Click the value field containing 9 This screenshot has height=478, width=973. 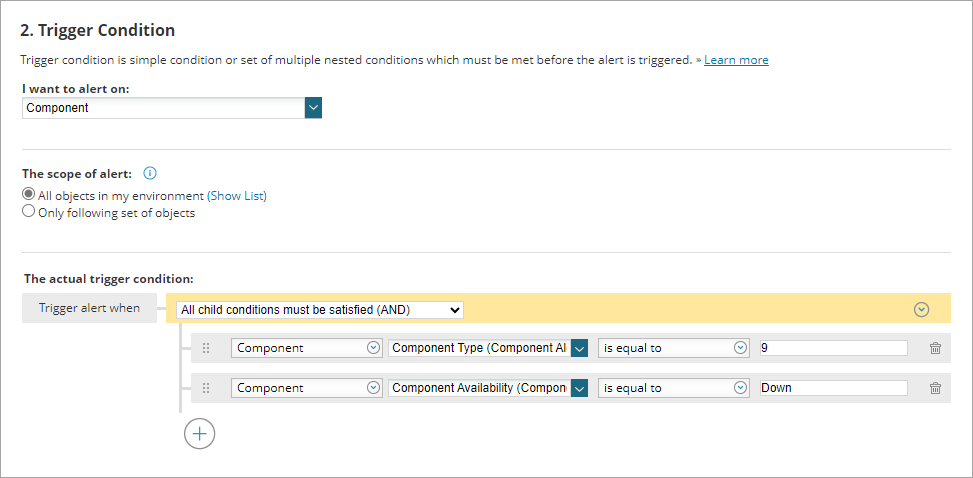coord(833,348)
